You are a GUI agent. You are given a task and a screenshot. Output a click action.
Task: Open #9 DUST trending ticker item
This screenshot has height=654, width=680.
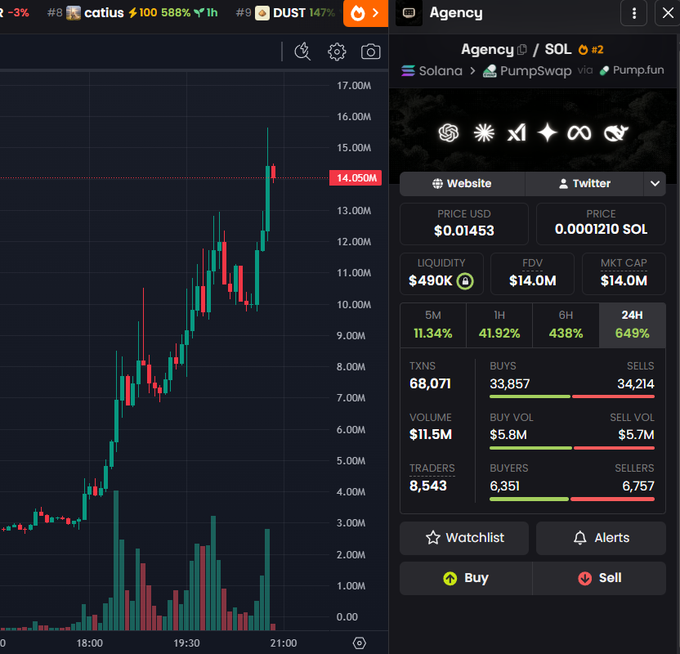point(285,13)
